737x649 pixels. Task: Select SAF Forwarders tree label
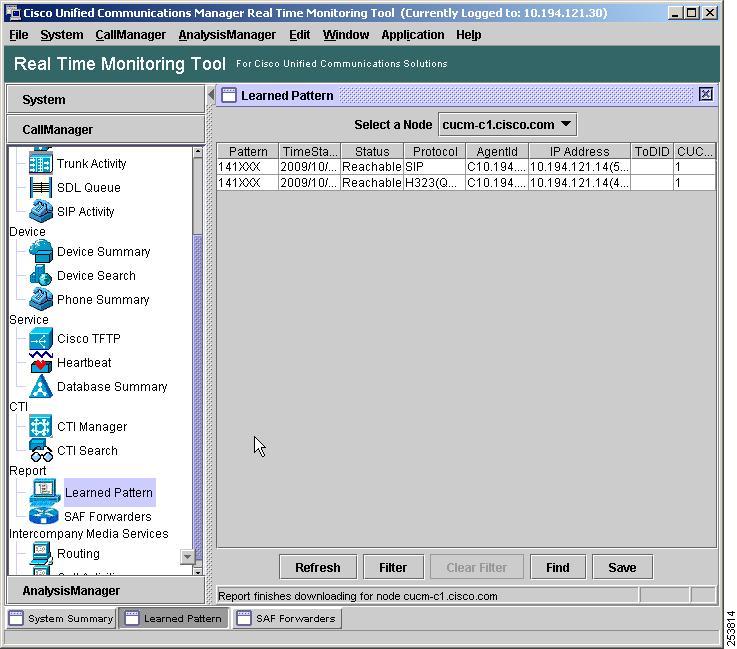pos(108,516)
